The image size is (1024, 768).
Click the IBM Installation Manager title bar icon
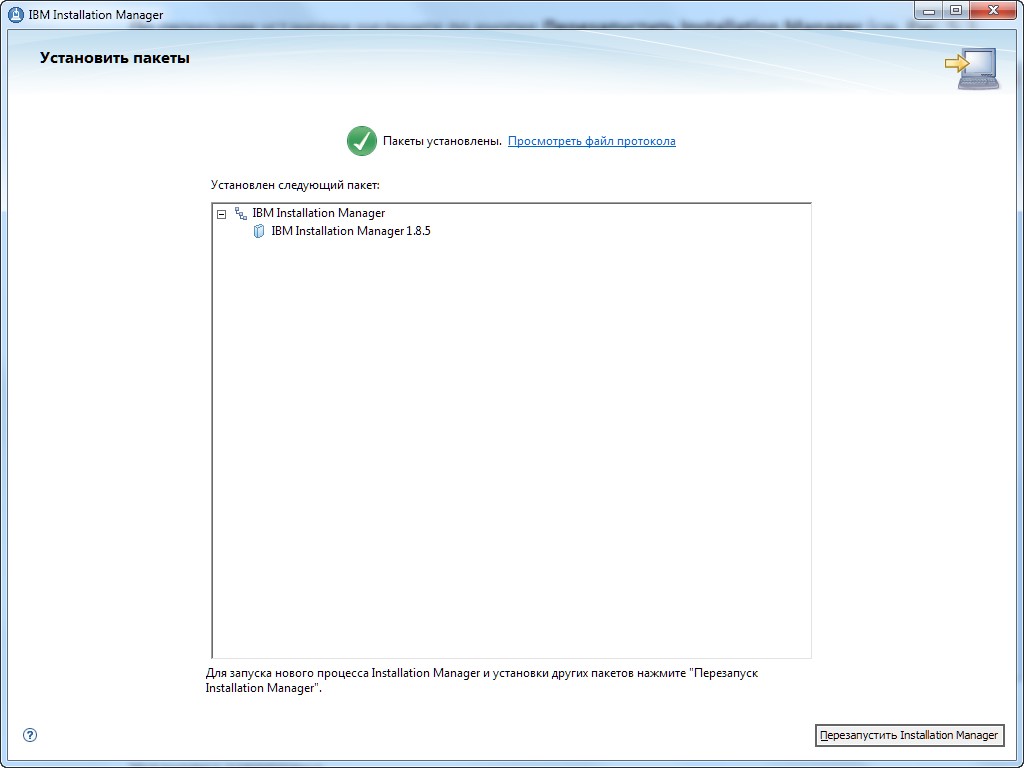(16, 14)
